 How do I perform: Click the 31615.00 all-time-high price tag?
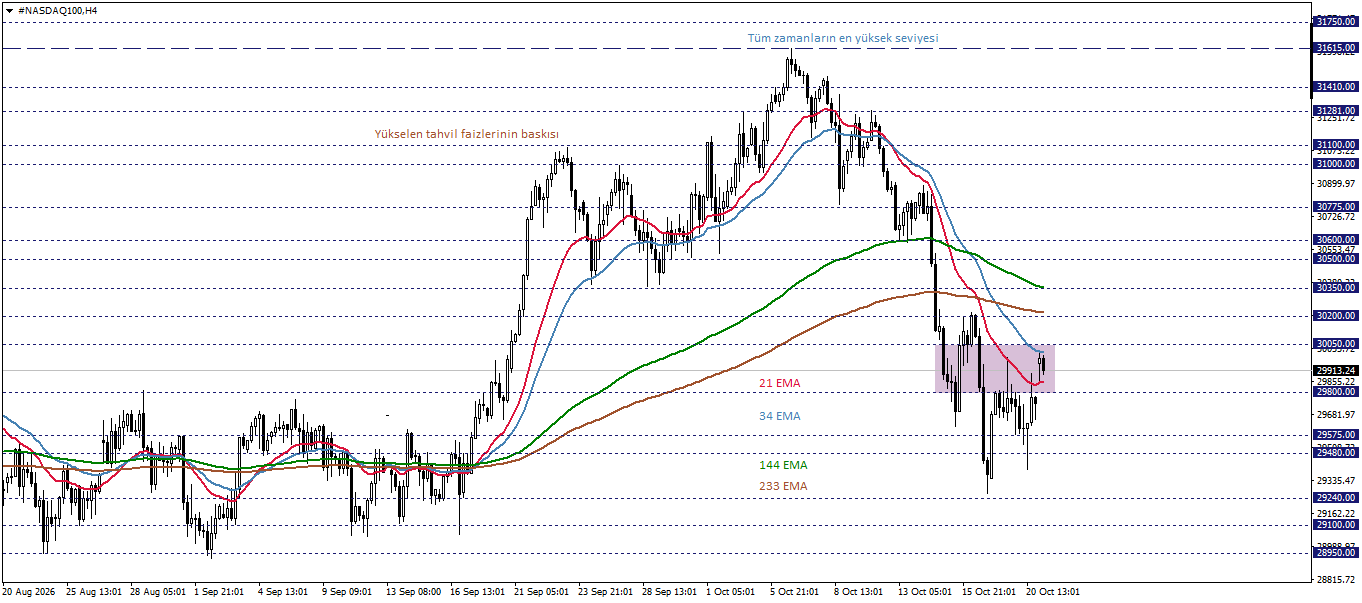click(1336, 48)
